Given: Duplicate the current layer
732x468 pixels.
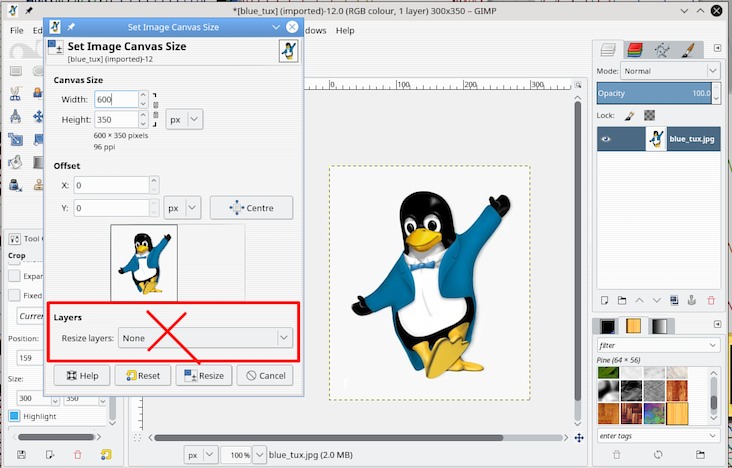Looking at the screenshot, I should pyautogui.click(x=674, y=300).
